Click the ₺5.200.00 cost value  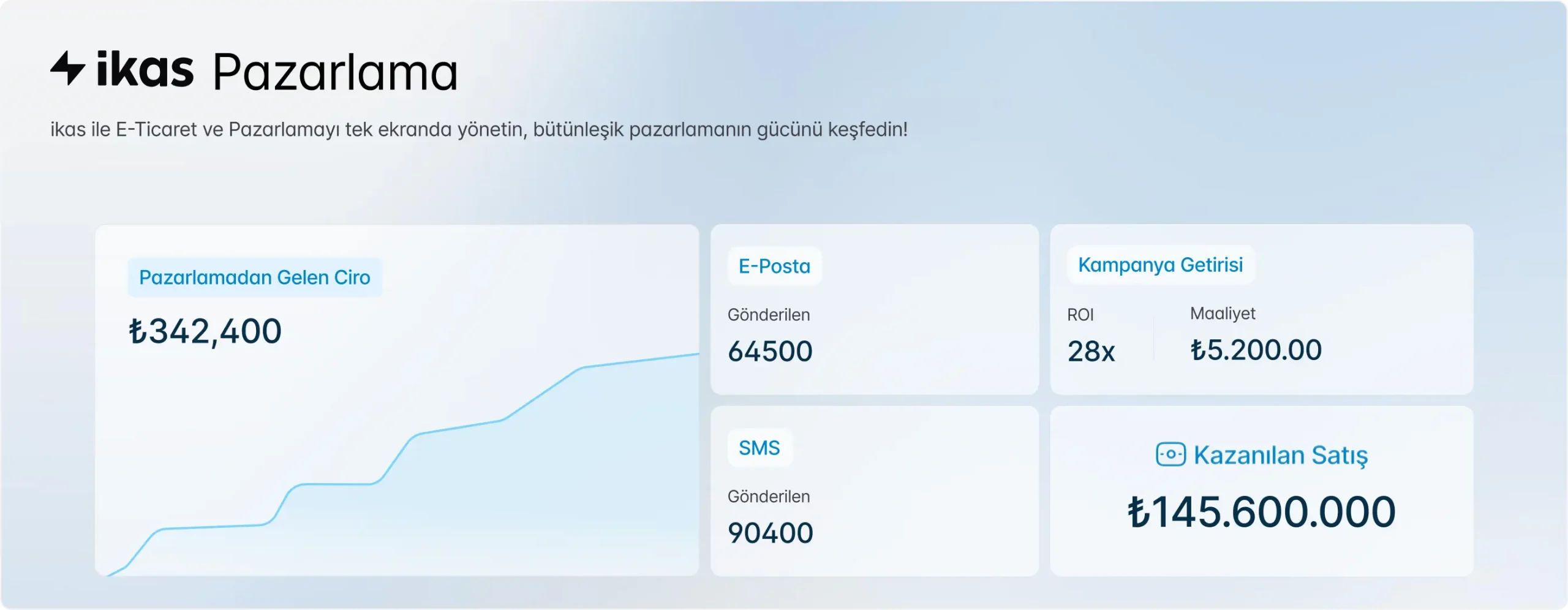point(1256,350)
